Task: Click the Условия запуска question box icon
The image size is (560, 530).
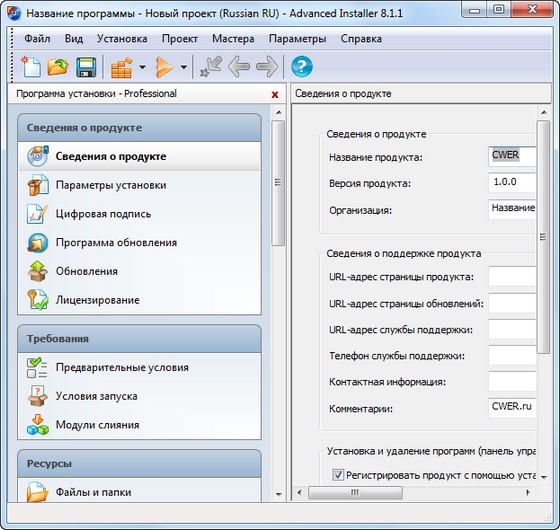Action: (38, 396)
